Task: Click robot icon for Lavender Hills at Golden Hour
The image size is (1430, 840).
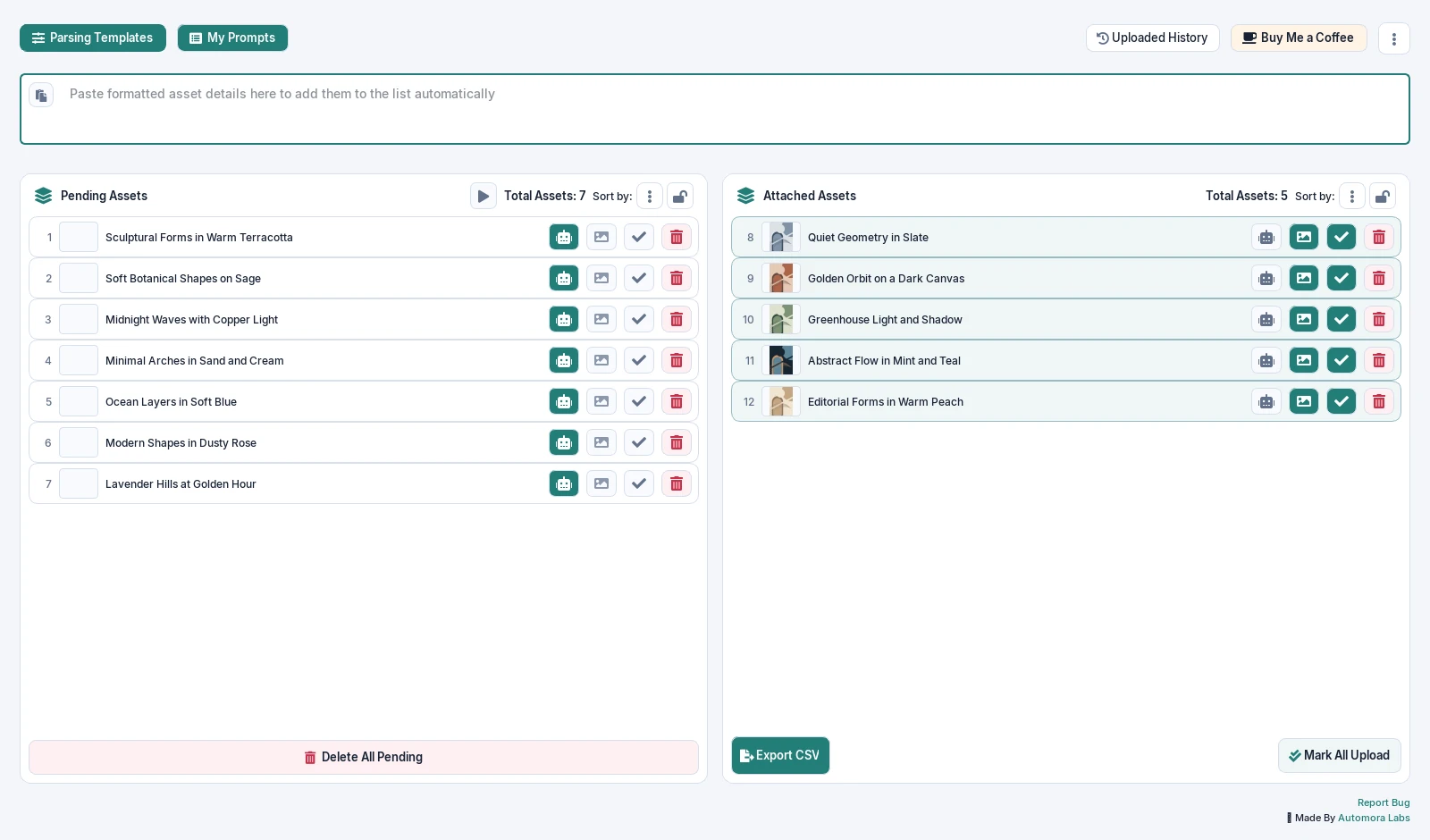Action: (x=564, y=483)
